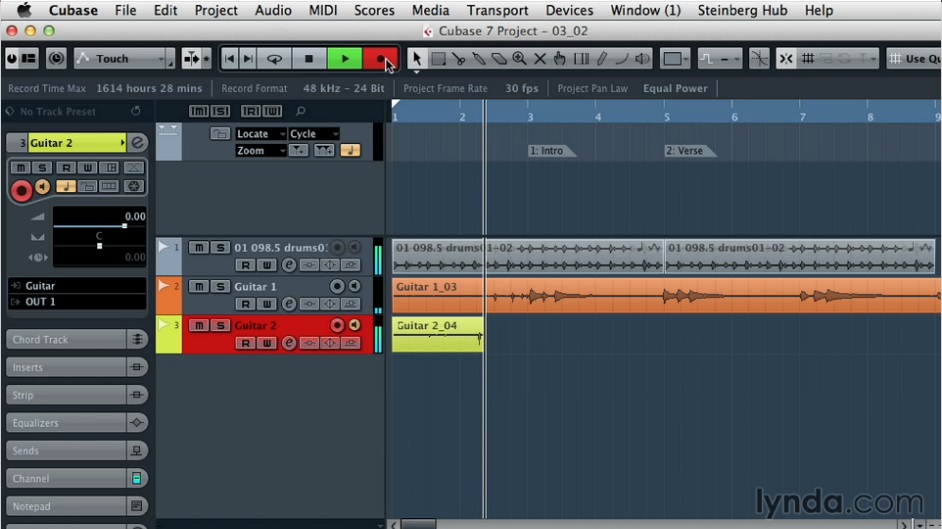The width and height of the screenshot is (942, 529).
Task: Select the Guitar 1_03 audio event
Action: [x=666, y=295]
